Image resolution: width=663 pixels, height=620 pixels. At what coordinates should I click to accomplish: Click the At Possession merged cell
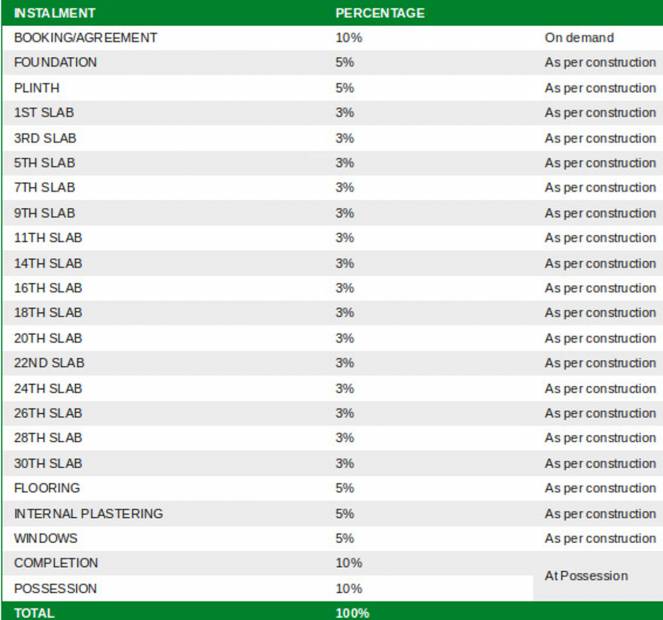point(586,576)
